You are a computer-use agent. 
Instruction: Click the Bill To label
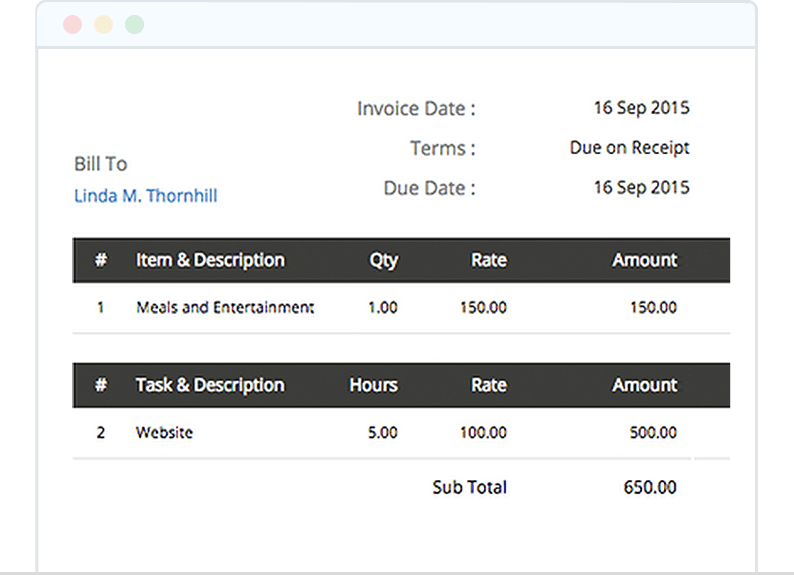point(101,164)
